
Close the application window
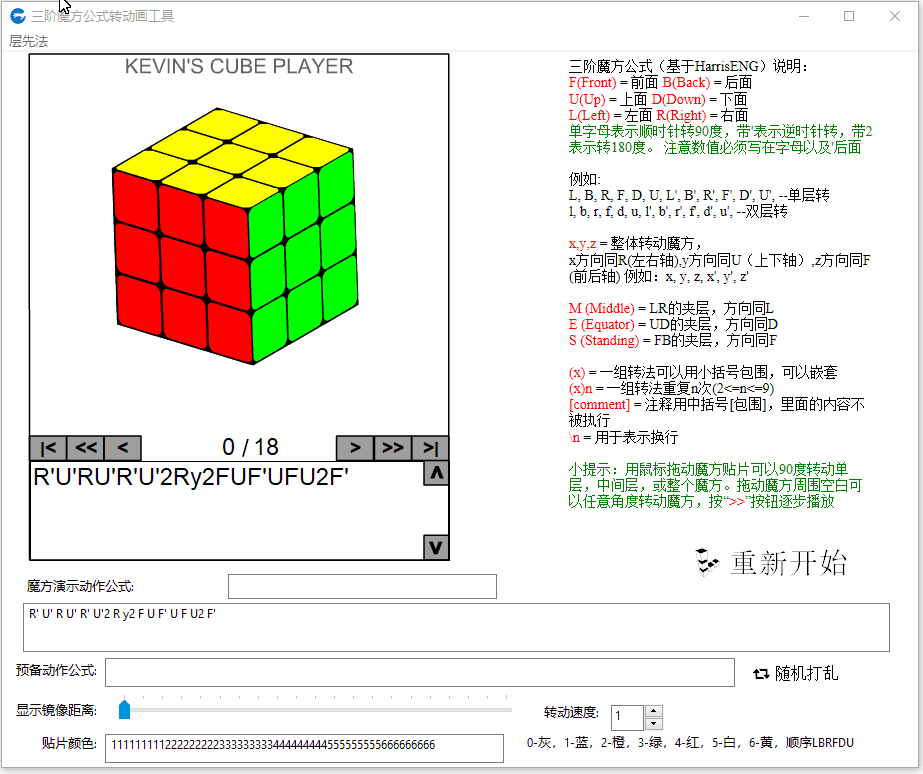pos(895,16)
